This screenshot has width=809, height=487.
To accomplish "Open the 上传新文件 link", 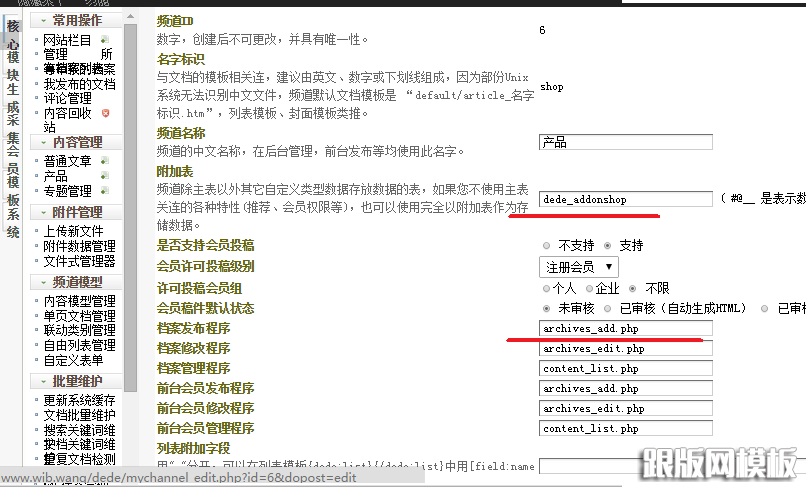I will (73, 231).
